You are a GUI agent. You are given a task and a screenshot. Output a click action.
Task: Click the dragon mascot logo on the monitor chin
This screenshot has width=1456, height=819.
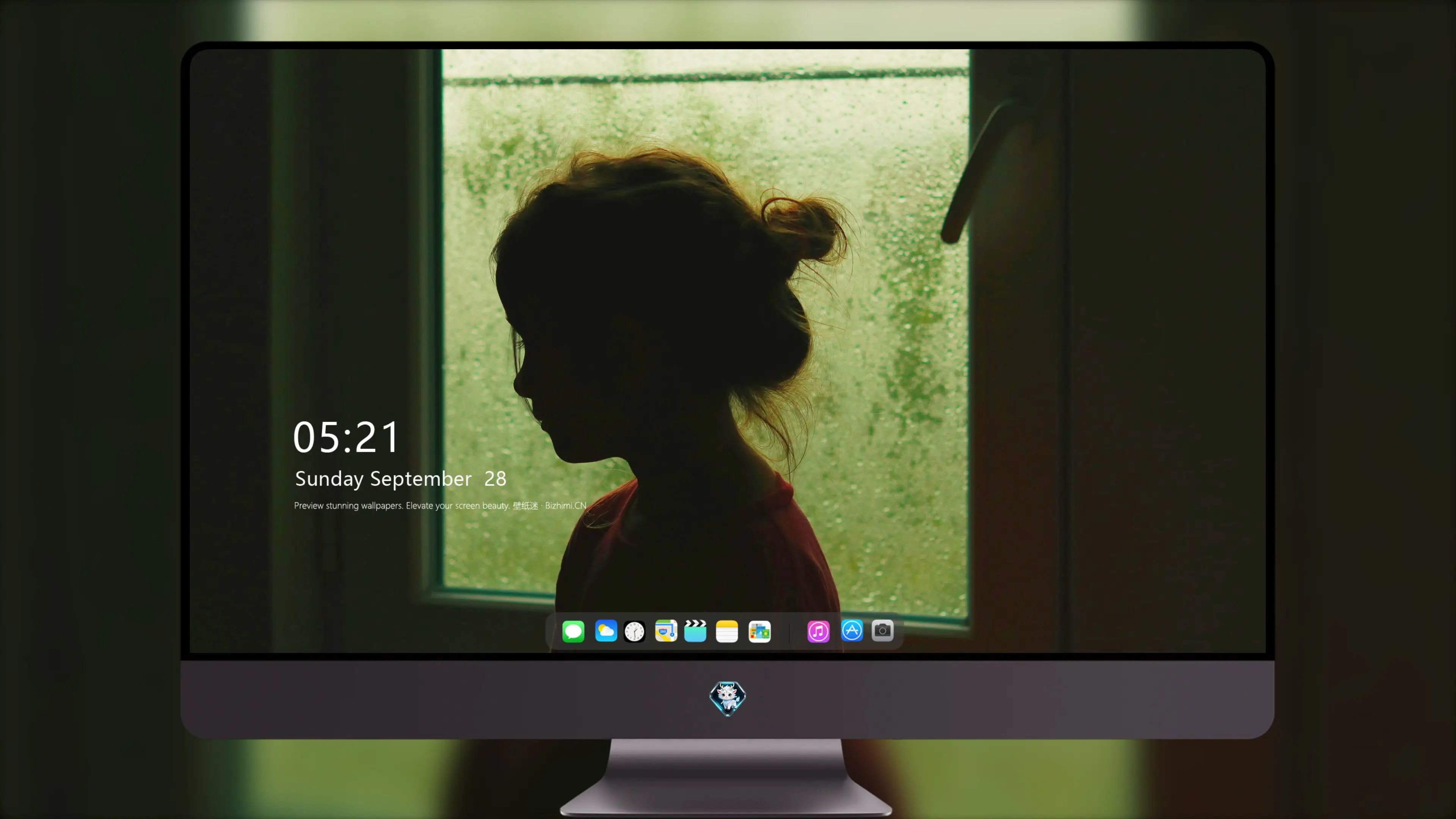point(728,698)
